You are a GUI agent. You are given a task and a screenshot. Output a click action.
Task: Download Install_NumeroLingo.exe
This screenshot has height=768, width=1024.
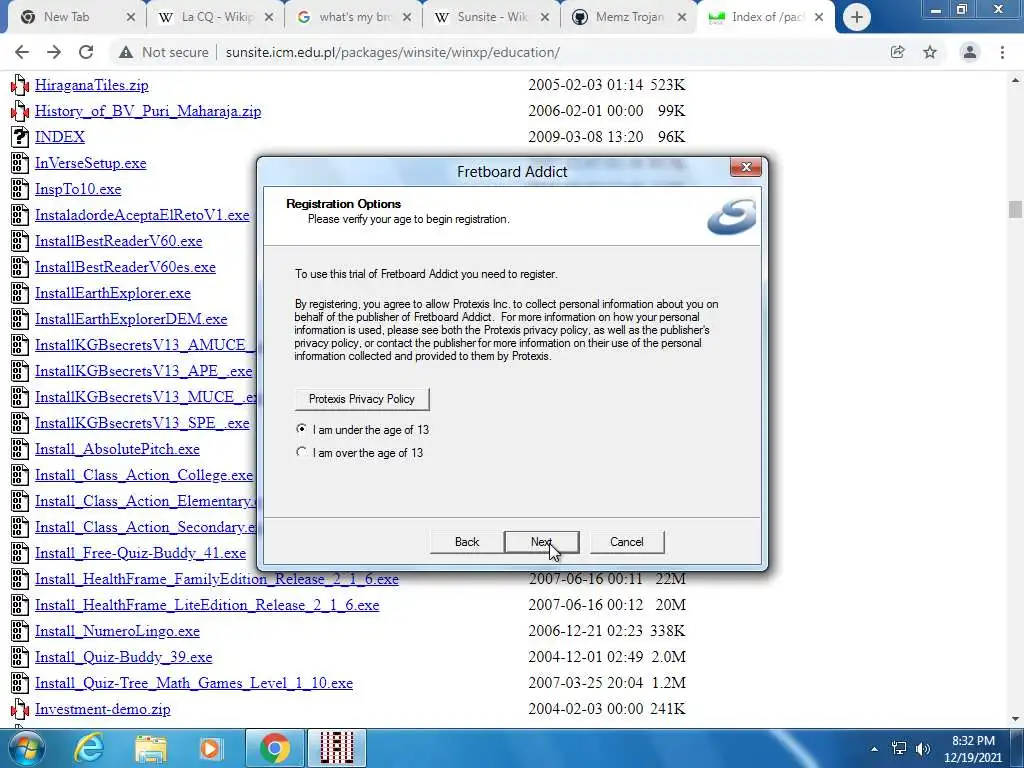[x=117, y=632]
